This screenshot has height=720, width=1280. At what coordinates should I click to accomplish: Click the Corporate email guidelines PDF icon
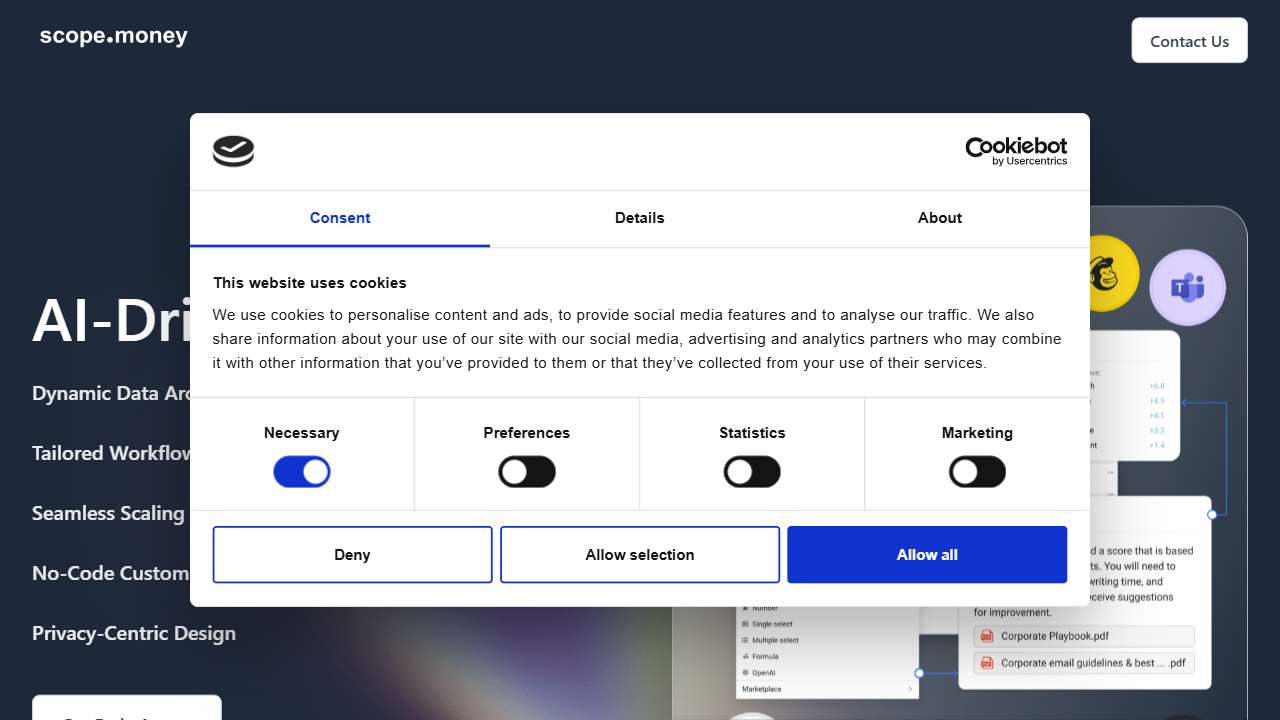987,663
